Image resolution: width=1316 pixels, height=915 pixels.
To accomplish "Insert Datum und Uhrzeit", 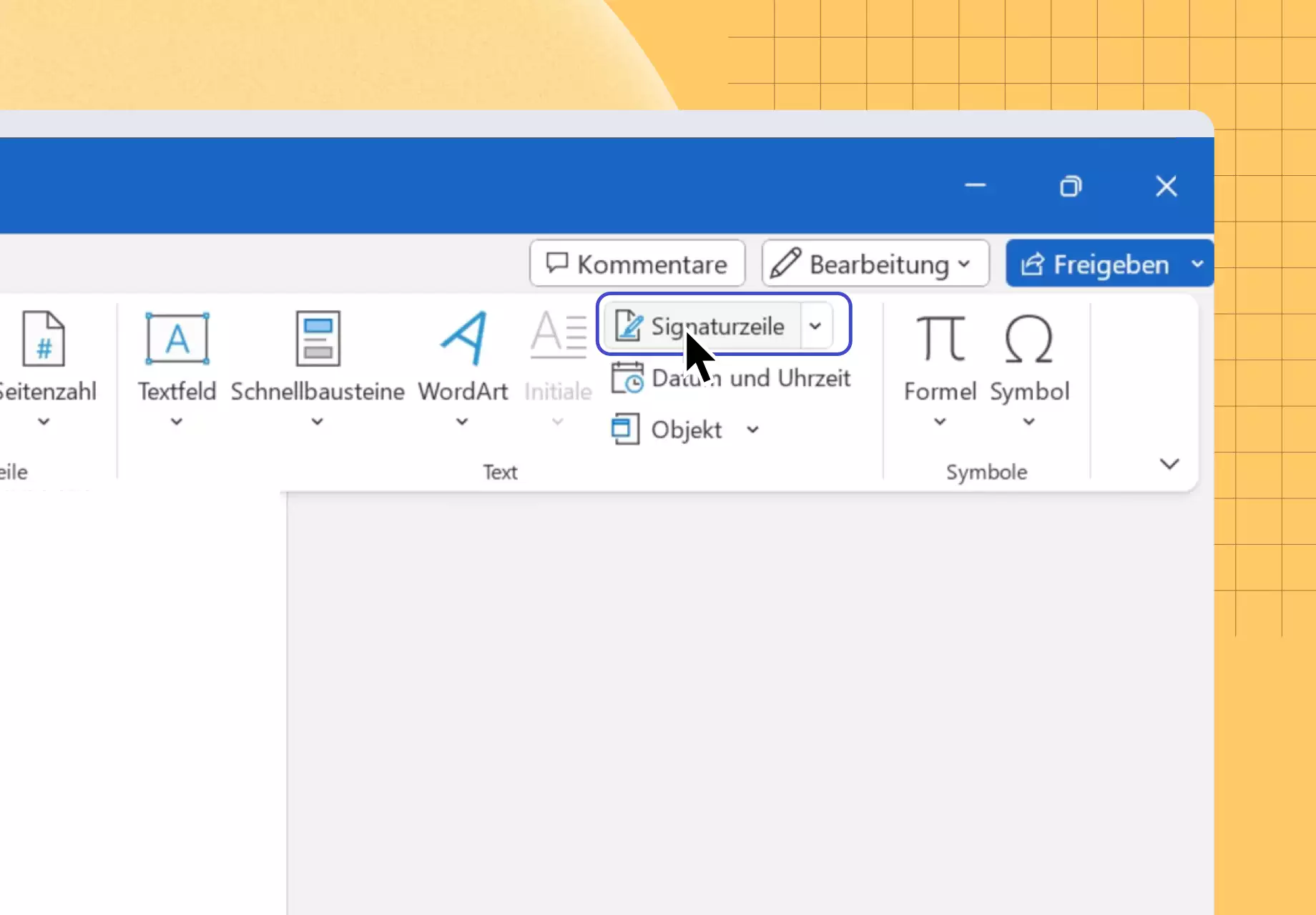I will pos(731,378).
